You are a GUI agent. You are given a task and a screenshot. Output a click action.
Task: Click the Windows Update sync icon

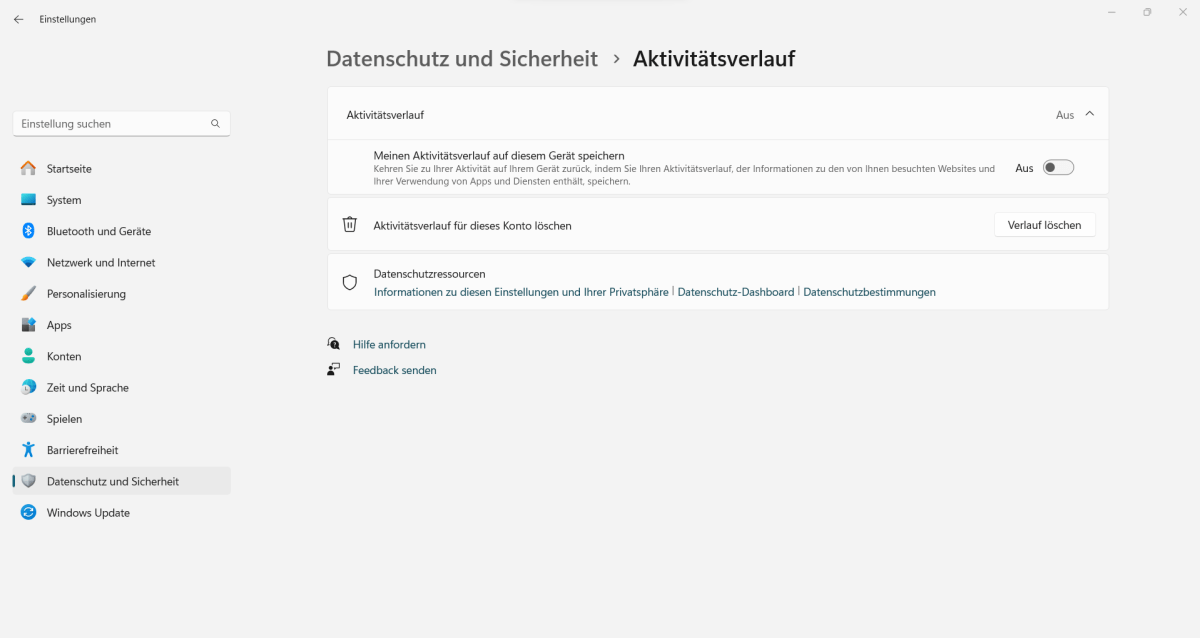click(28, 513)
